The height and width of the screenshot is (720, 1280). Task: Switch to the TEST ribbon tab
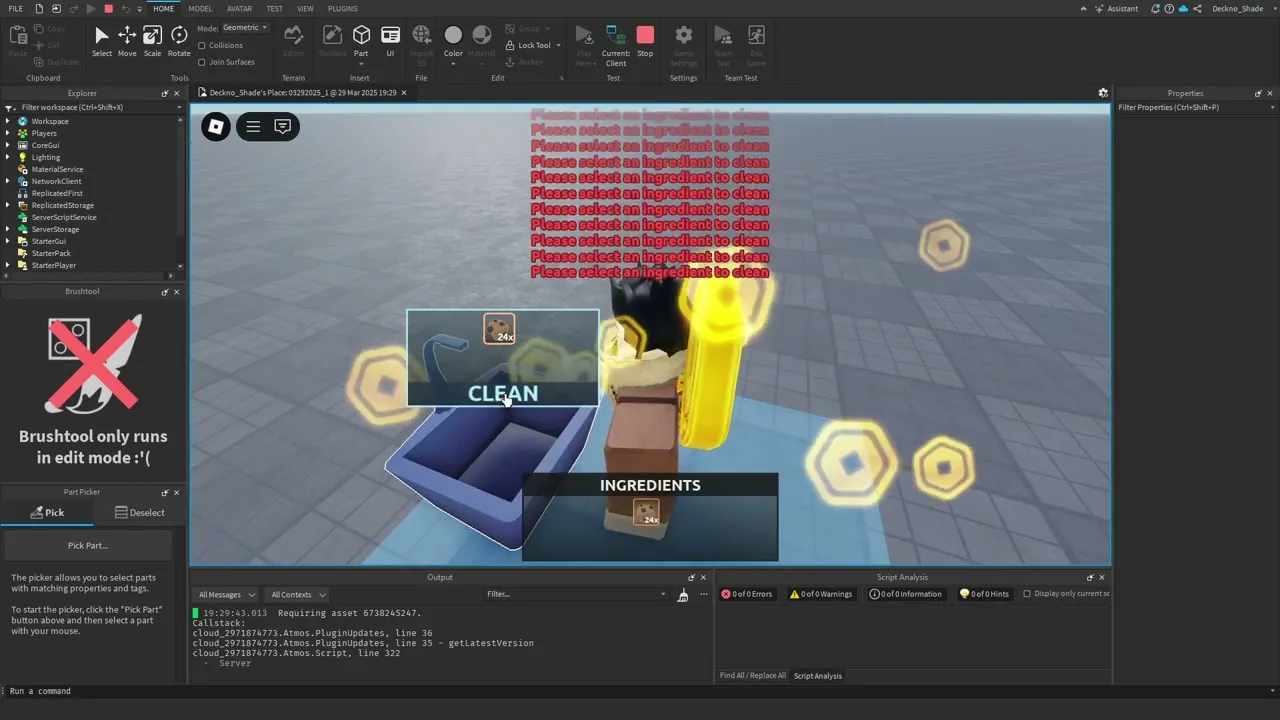(x=274, y=8)
